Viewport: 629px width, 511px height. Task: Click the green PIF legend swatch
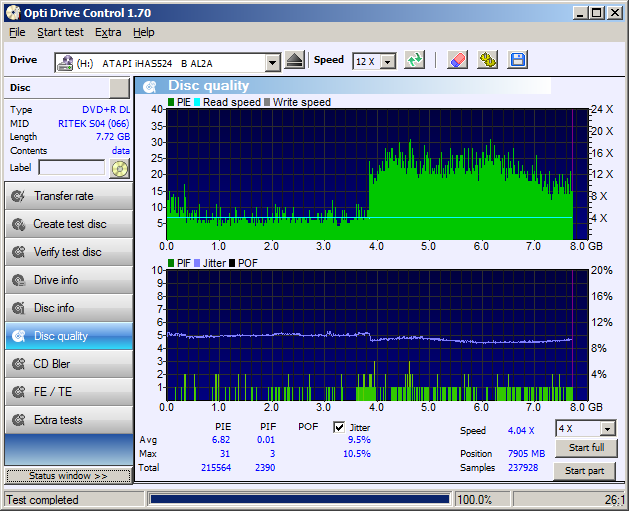click(171, 263)
